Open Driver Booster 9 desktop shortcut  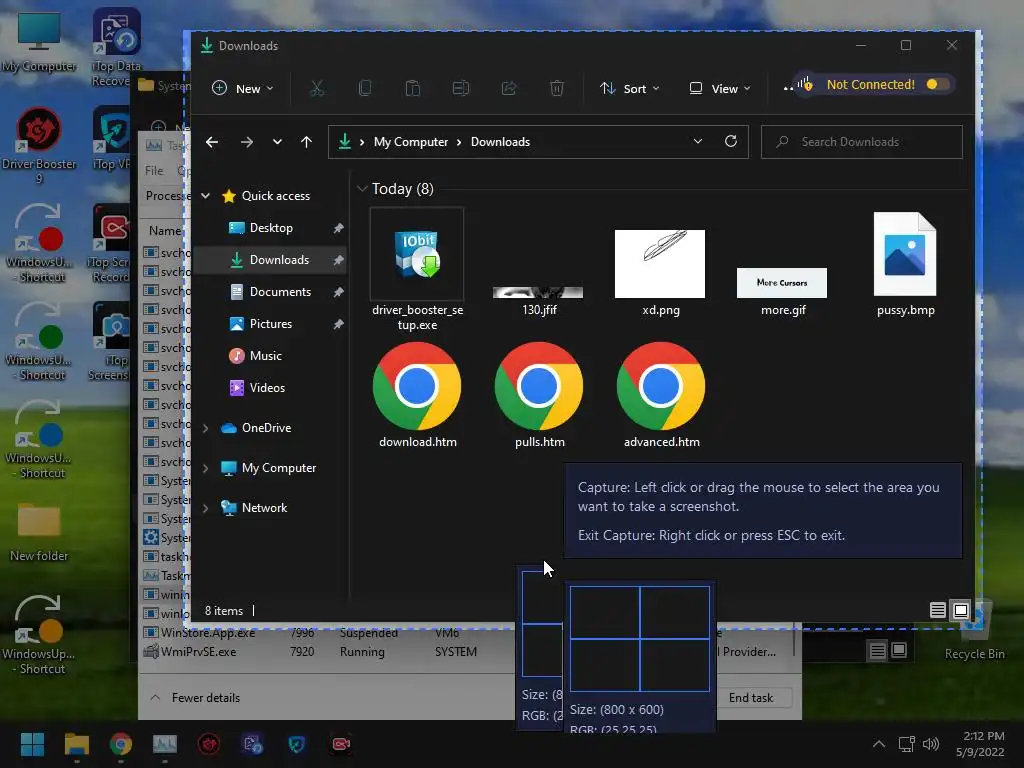(39, 146)
